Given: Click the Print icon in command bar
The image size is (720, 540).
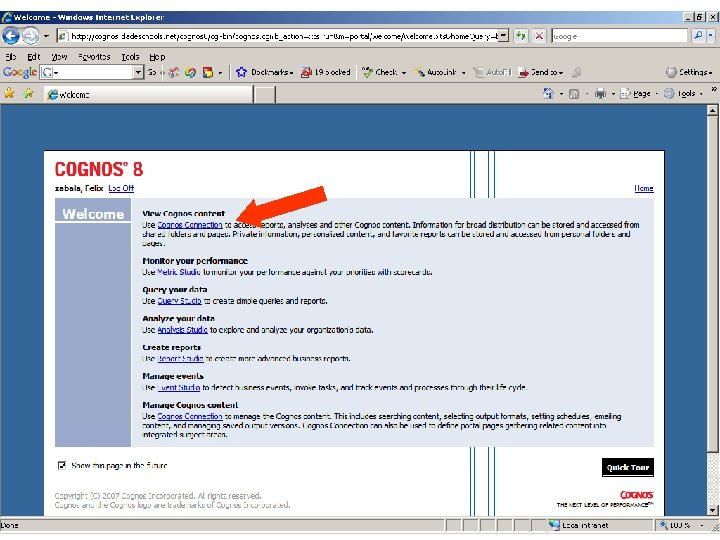Looking at the screenshot, I should pyautogui.click(x=600, y=94).
